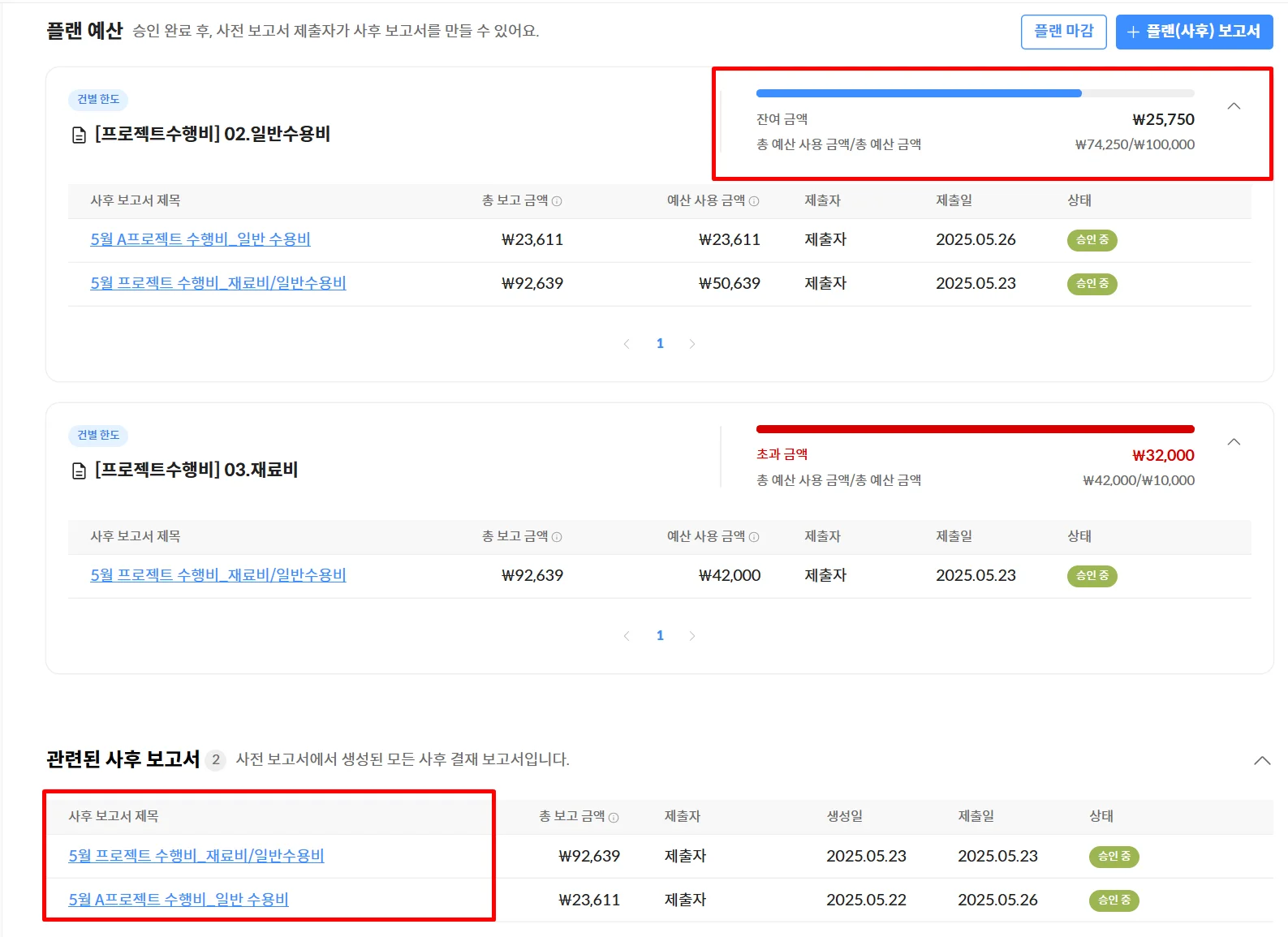The width and height of the screenshot is (1288, 937).
Task: Click document icon next to 02.일반수용비 title
Action: tap(79, 135)
